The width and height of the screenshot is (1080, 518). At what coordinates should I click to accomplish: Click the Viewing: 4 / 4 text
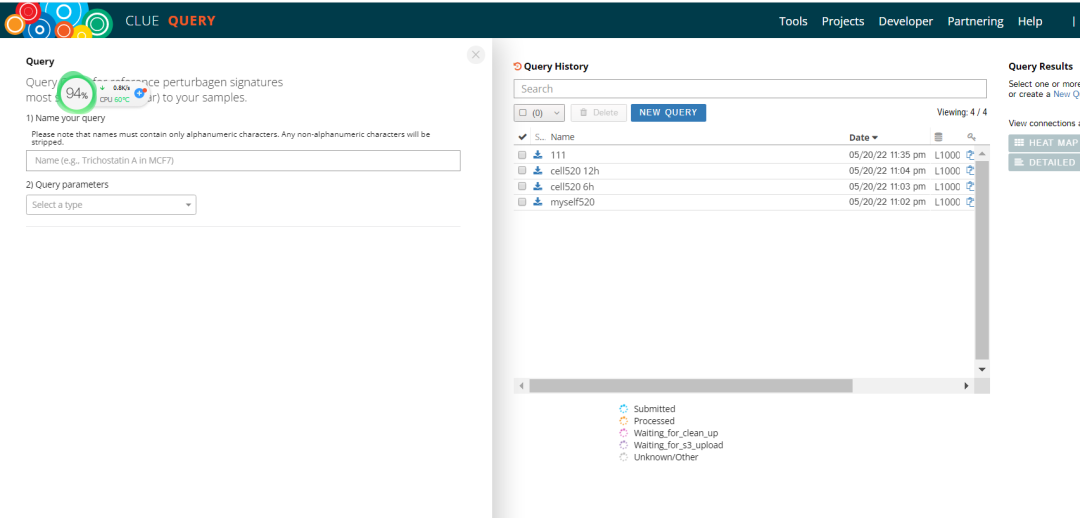click(962, 112)
